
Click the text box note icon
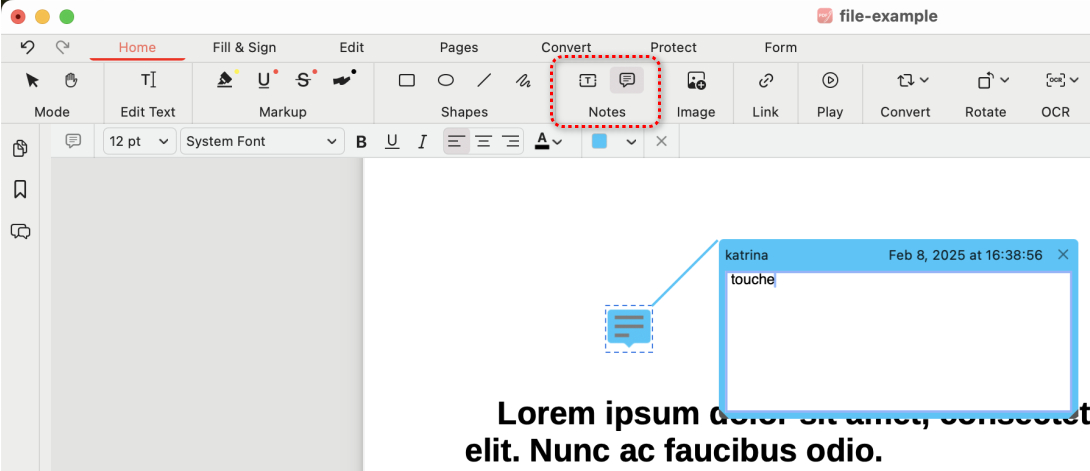(588, 80)
